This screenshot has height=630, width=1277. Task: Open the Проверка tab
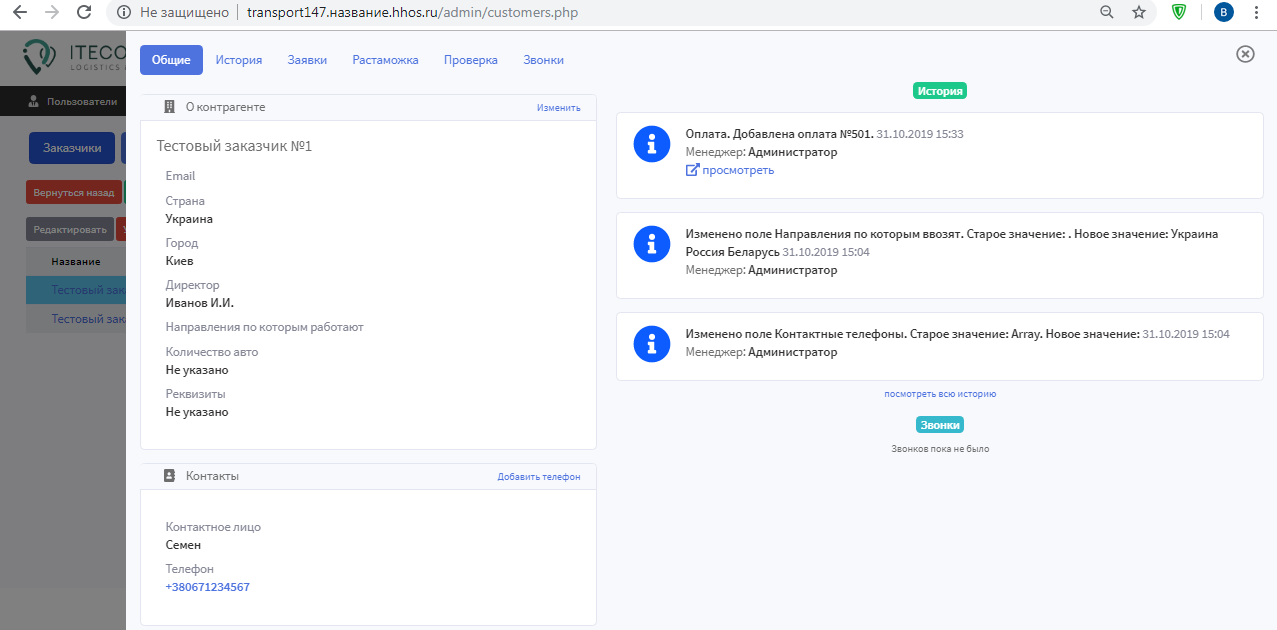click(471, 60)
